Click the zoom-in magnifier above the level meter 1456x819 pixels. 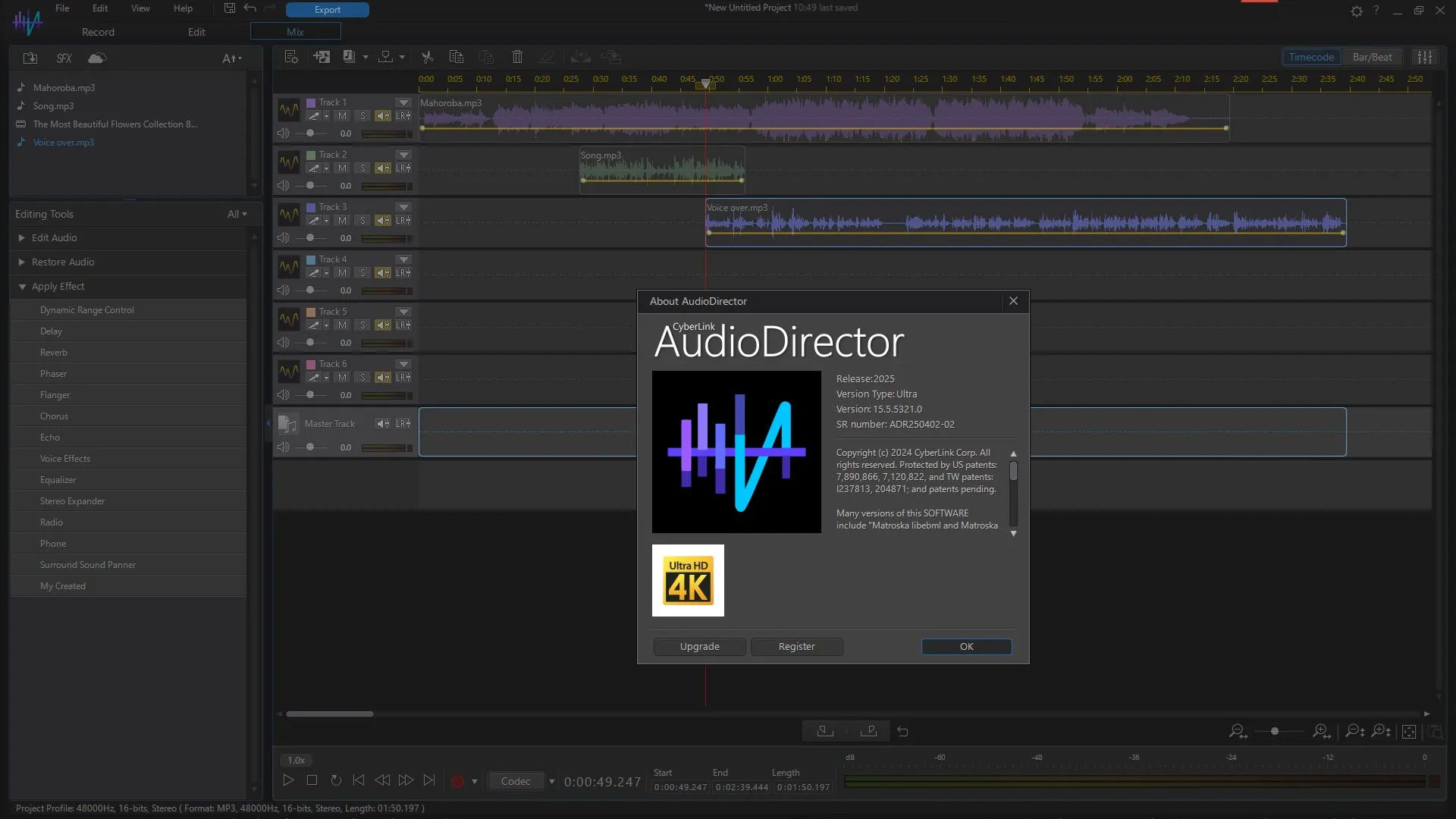[1321, 730]
